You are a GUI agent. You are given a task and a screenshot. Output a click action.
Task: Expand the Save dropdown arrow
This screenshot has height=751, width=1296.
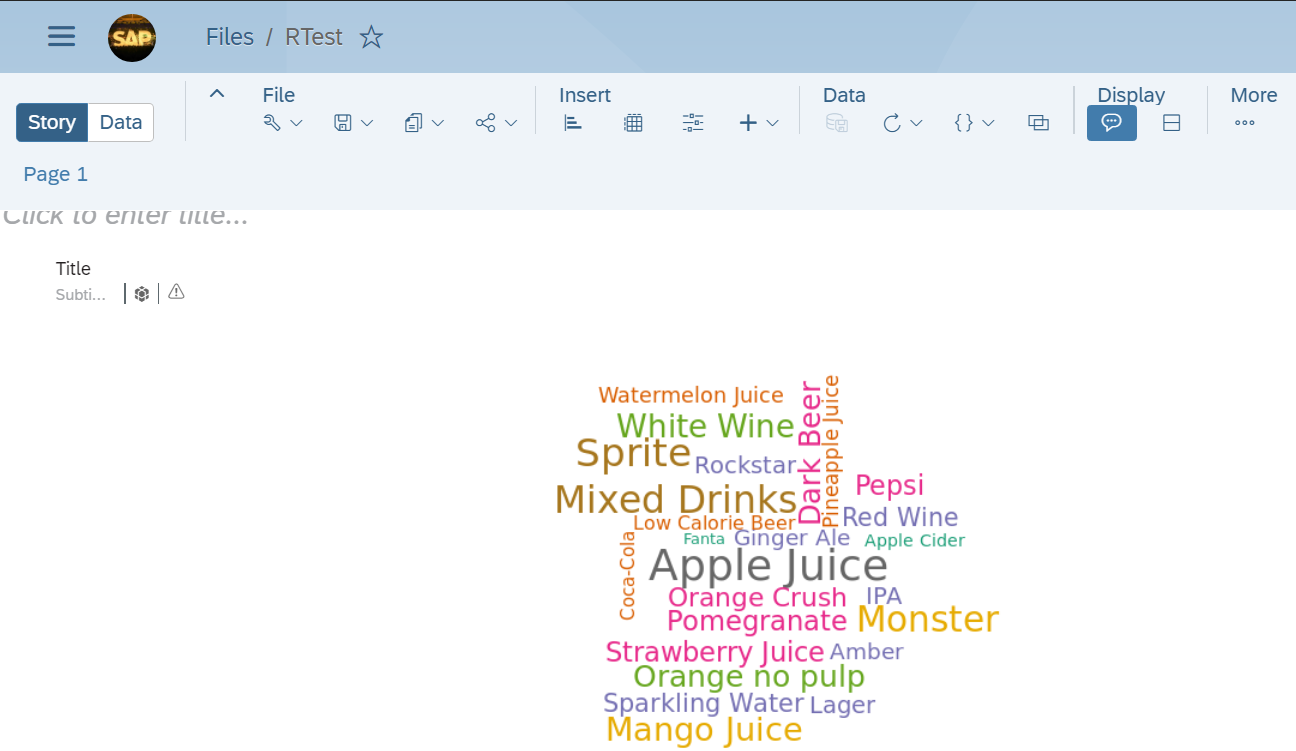click(x=367, y=123)
